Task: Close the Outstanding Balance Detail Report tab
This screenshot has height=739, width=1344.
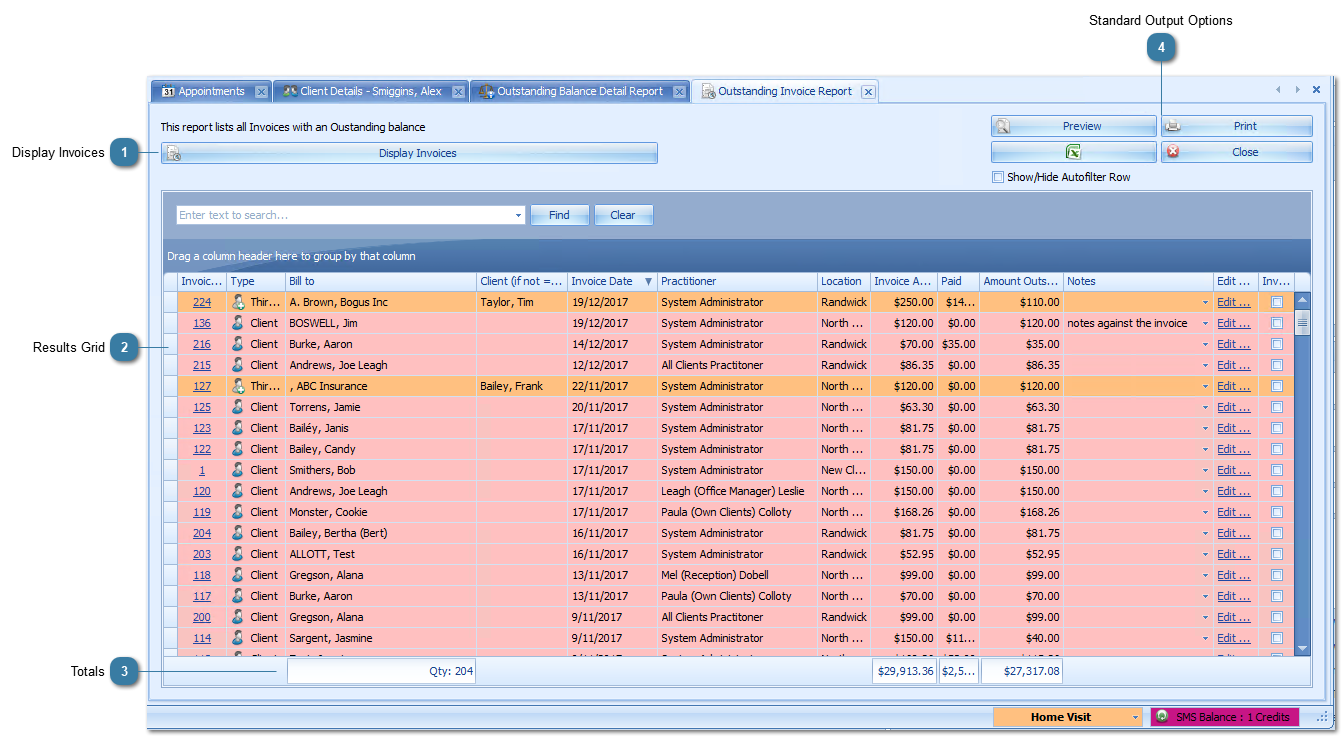Action: pos(679,92)
